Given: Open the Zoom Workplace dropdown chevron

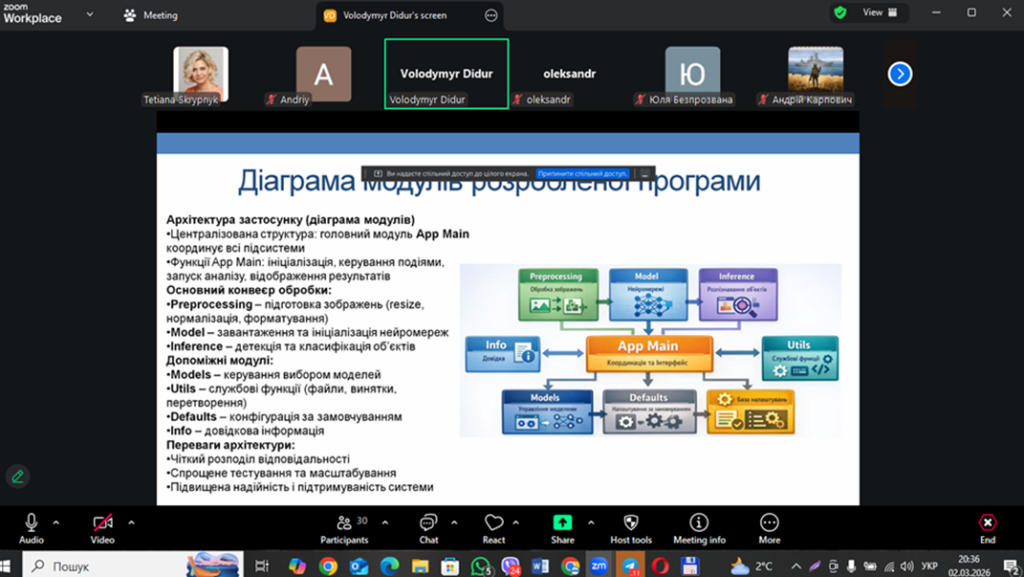Looking at the screenshot, I should pyautogui.click(x=90, y=15).
